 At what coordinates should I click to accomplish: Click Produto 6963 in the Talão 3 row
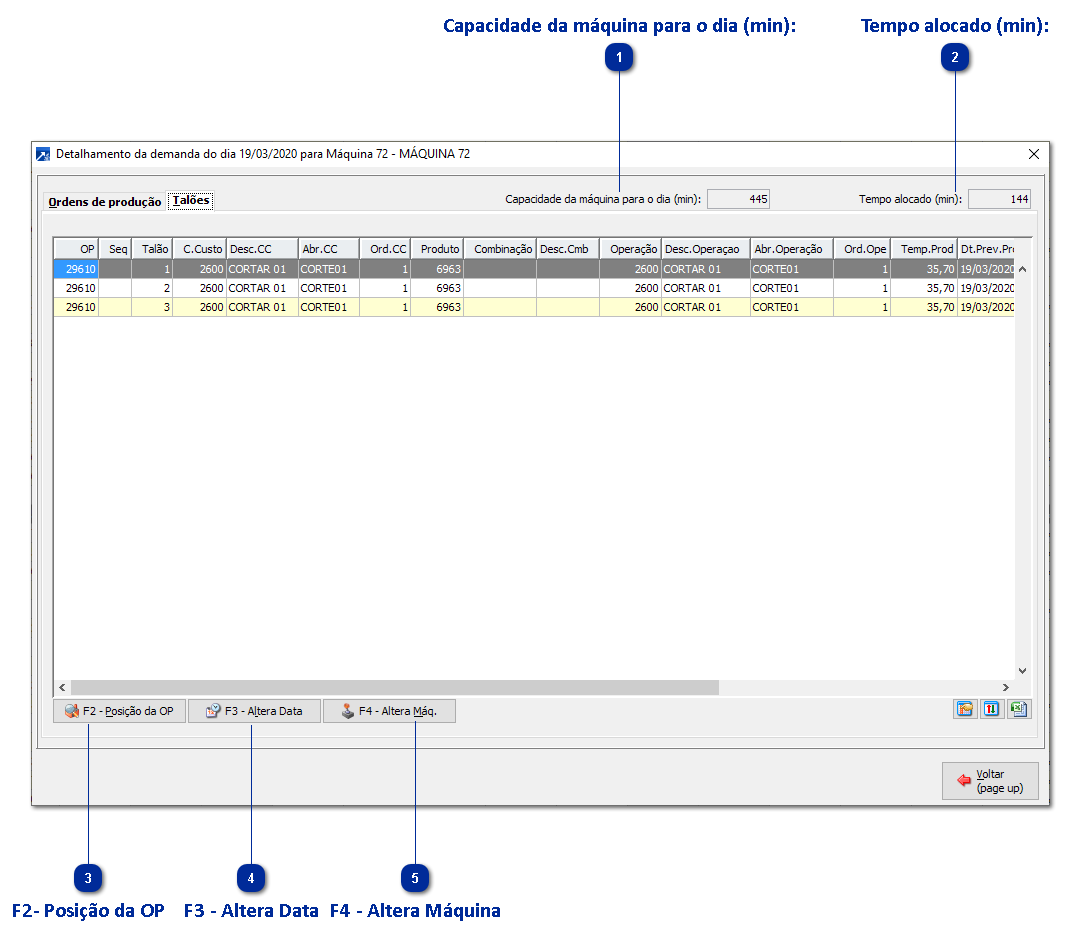pos(437,307)
